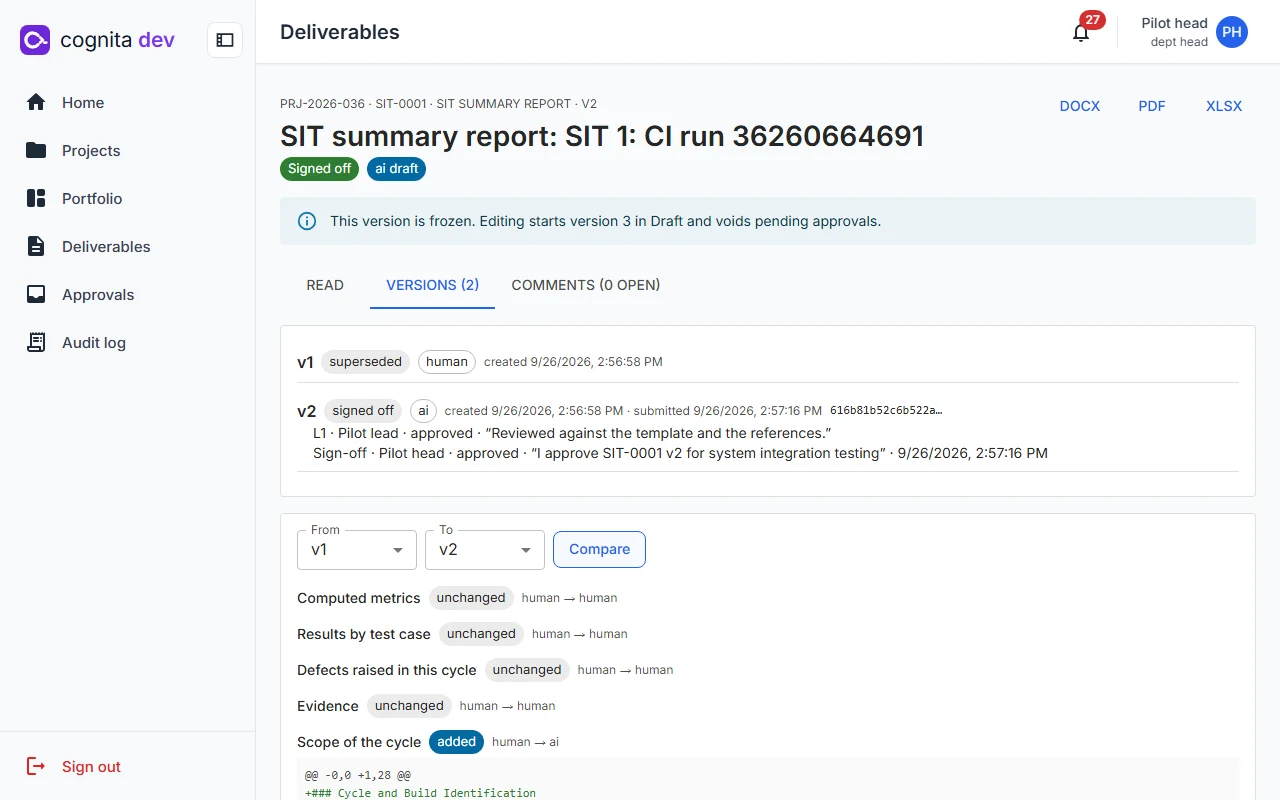Open notifications bell with 27 alerts
The image size is (1280, 800).
tap(1081, 32)
